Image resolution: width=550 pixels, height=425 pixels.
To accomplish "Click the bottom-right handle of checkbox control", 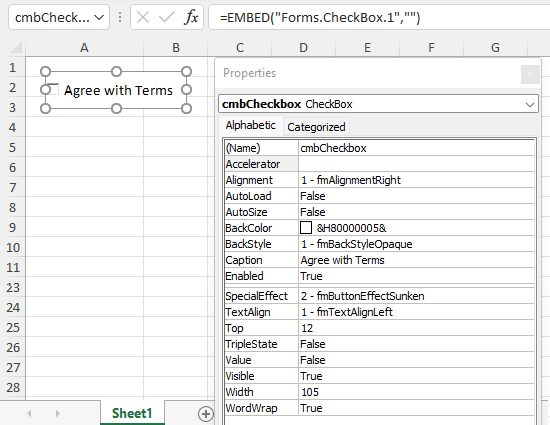I will pos(186,108).
